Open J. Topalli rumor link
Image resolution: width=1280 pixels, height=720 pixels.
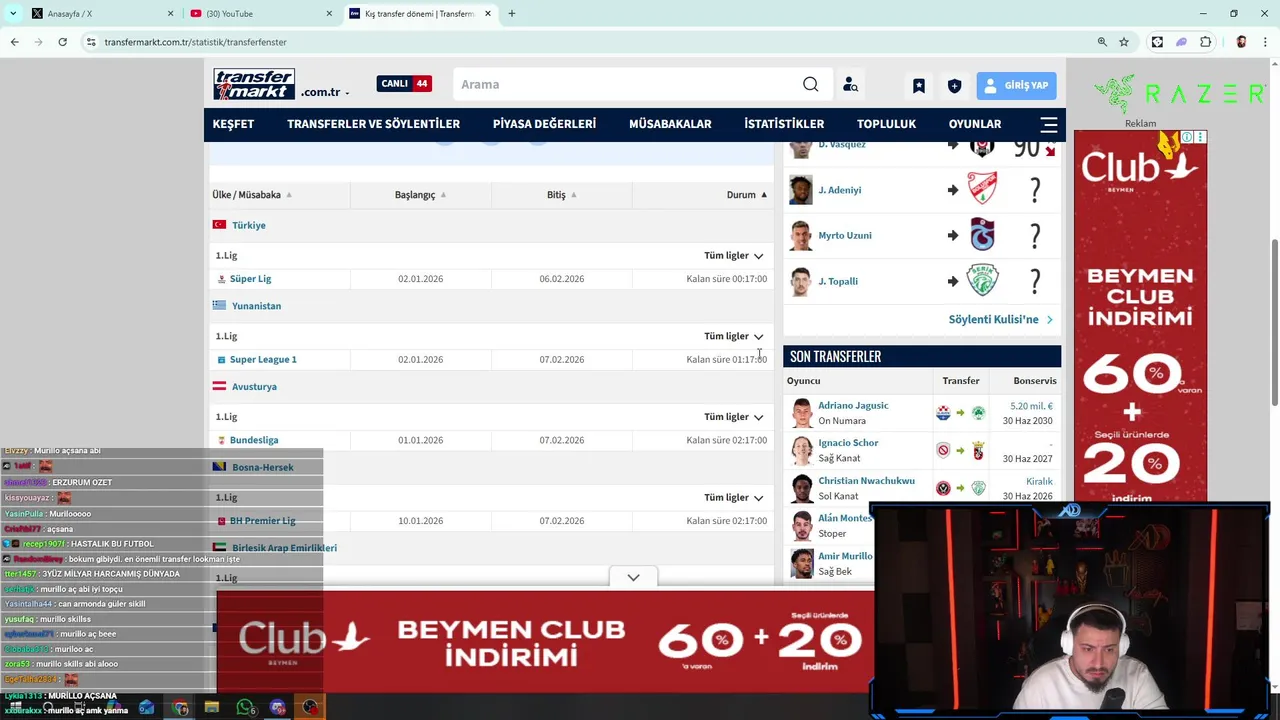838,282
